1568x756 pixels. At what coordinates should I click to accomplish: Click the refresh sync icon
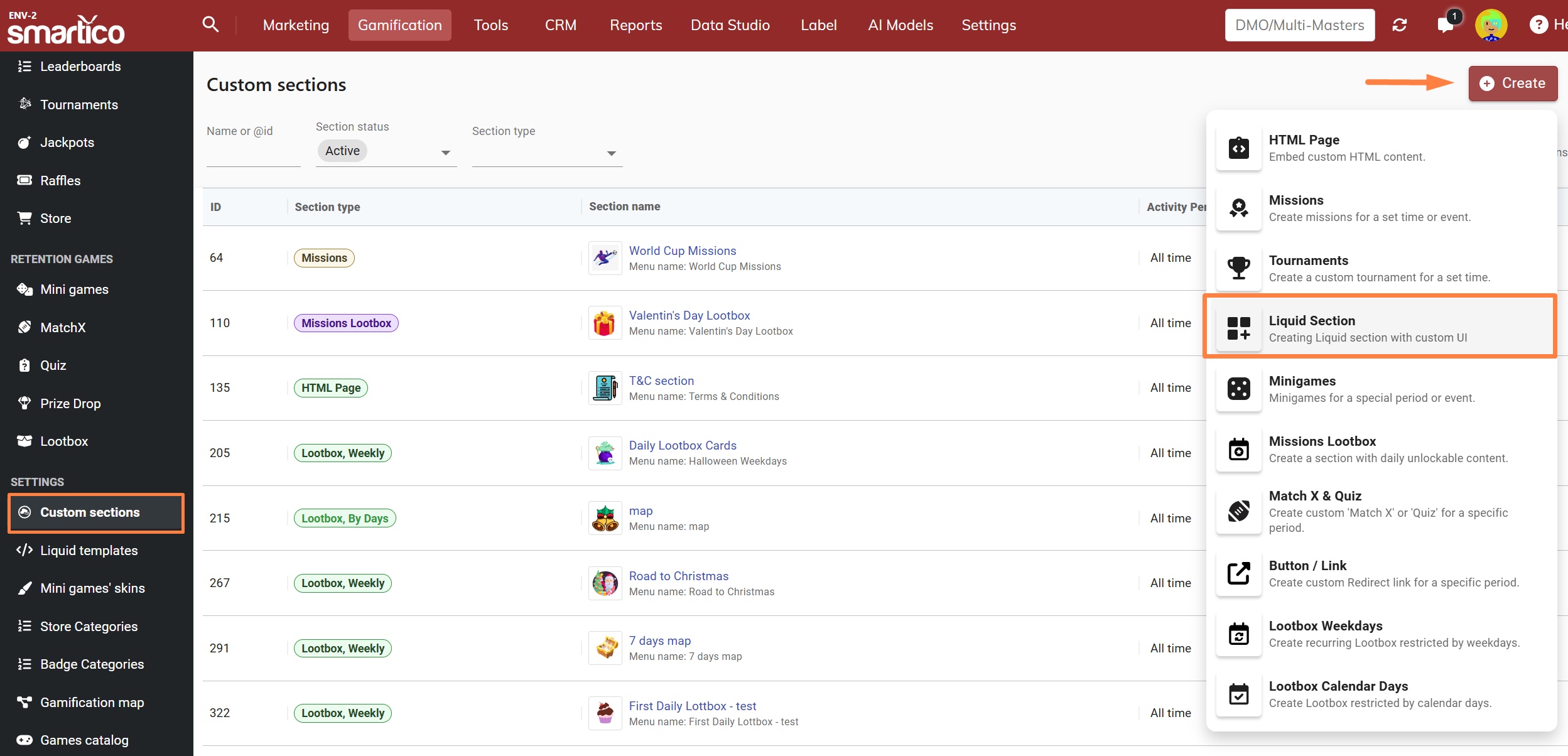click(1399, 25)
